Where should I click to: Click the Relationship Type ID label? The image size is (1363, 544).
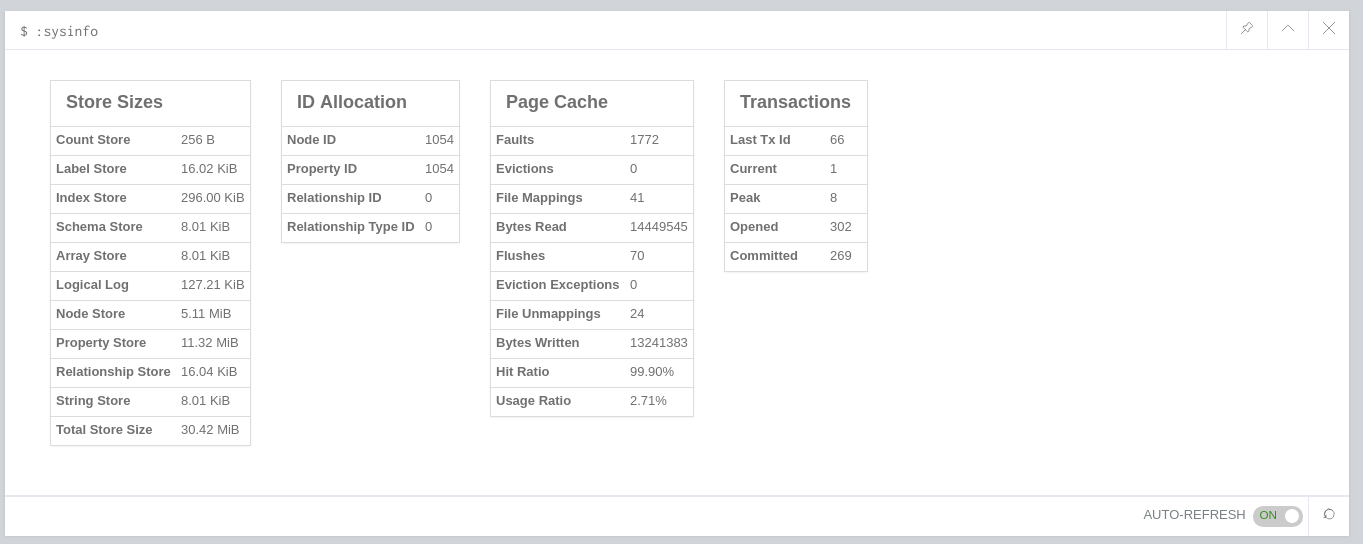tap(350, 227)
